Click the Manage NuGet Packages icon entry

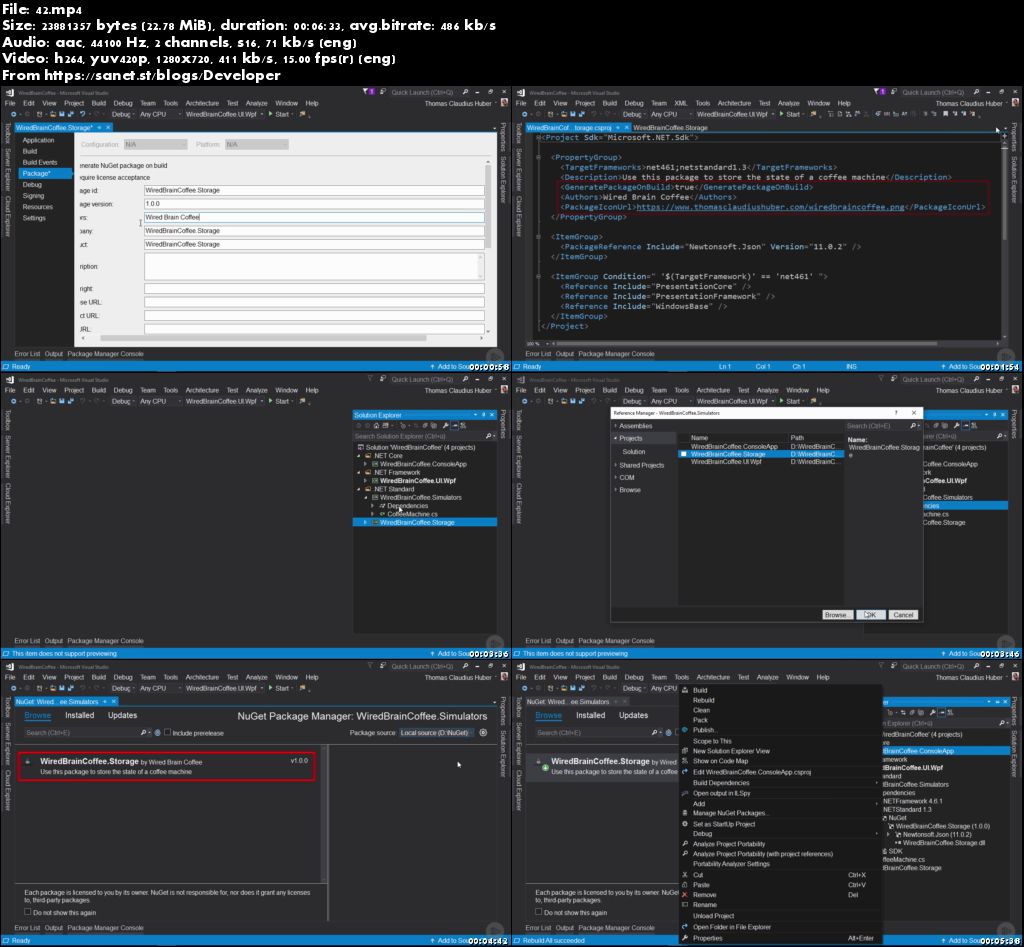pos(685,813)
